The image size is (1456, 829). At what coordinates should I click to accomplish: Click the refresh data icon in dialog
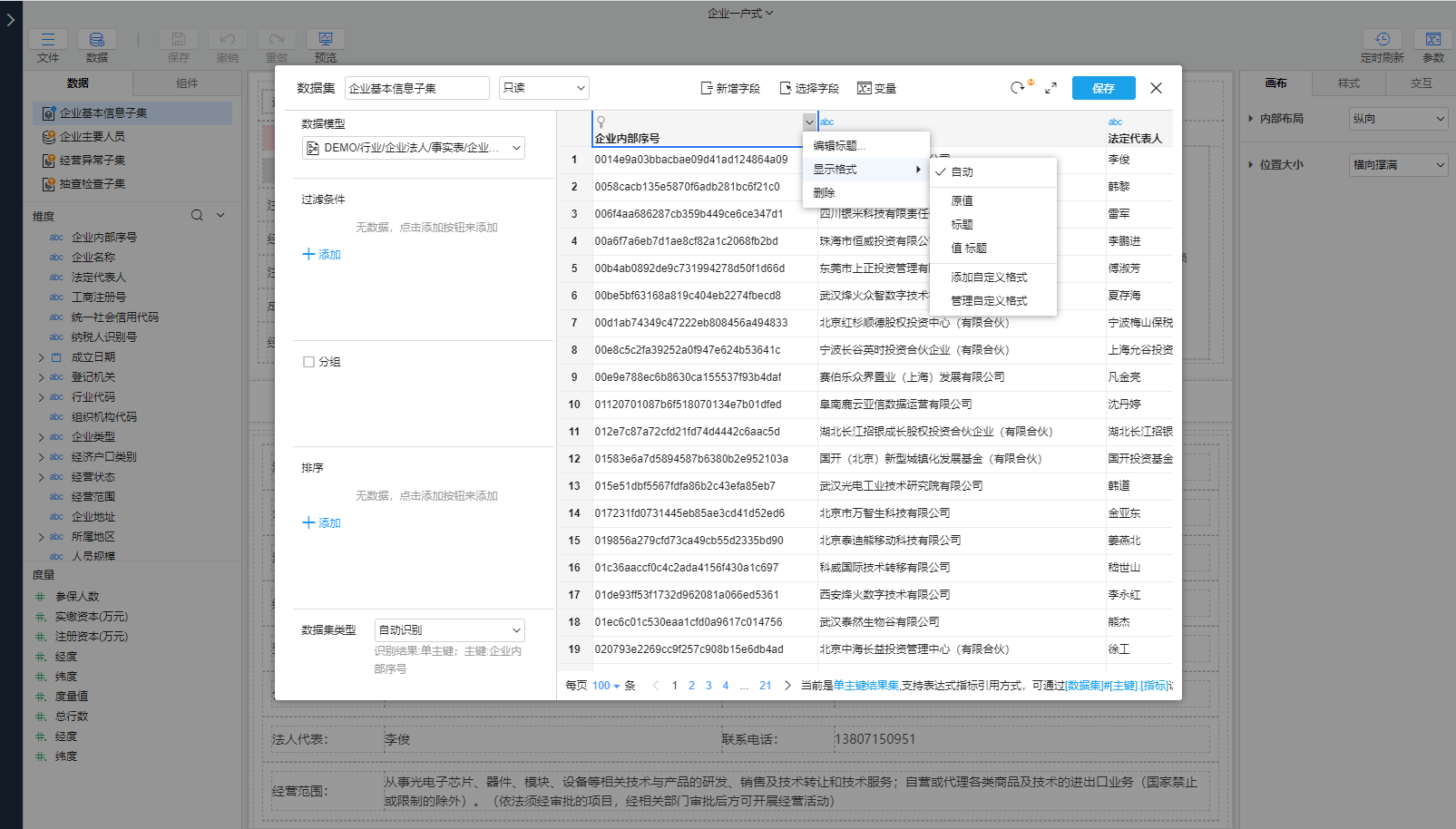(1018, 88)
